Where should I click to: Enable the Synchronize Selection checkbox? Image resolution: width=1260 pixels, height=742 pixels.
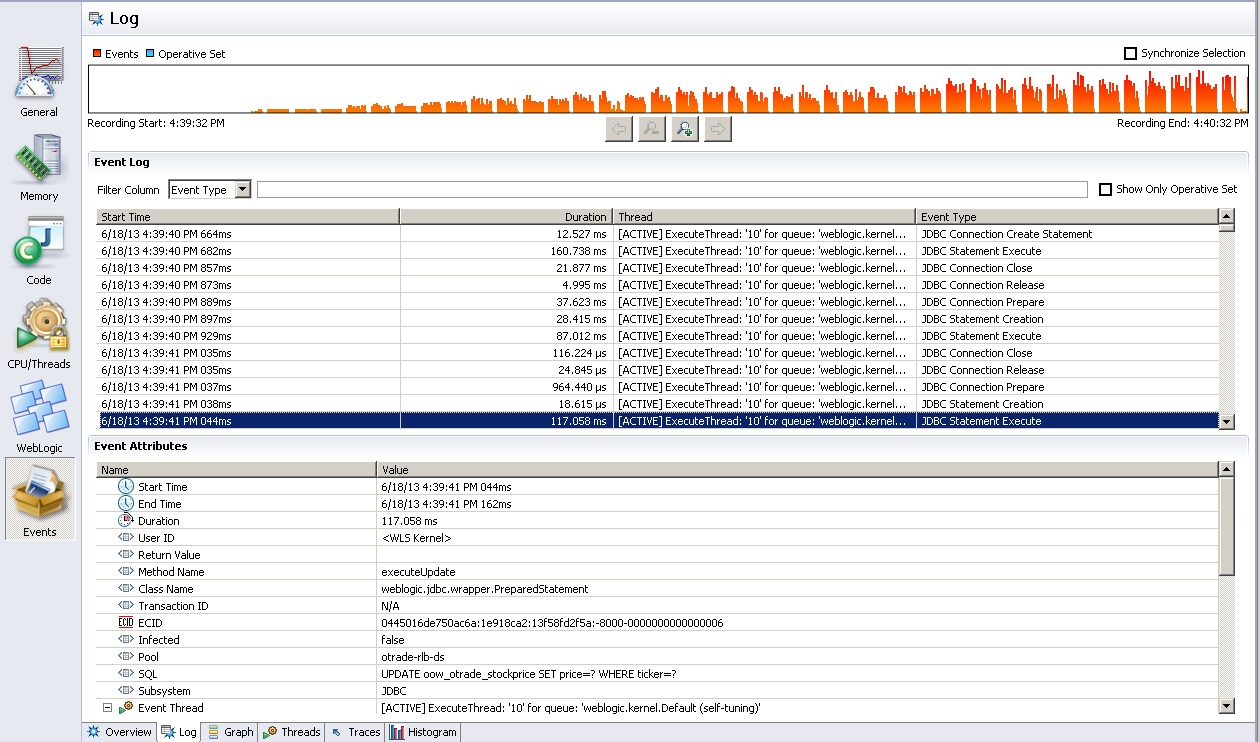click(1131, 54)
